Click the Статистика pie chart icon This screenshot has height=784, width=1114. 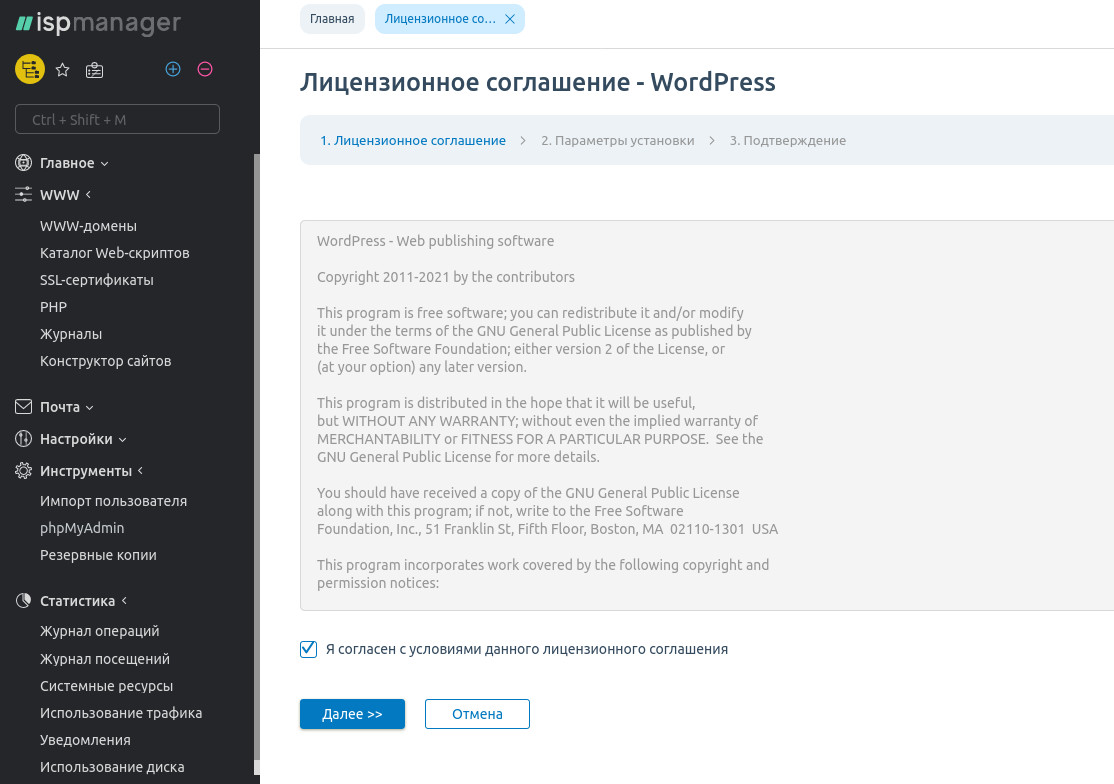pyautogui.click(x=24, y=601)
